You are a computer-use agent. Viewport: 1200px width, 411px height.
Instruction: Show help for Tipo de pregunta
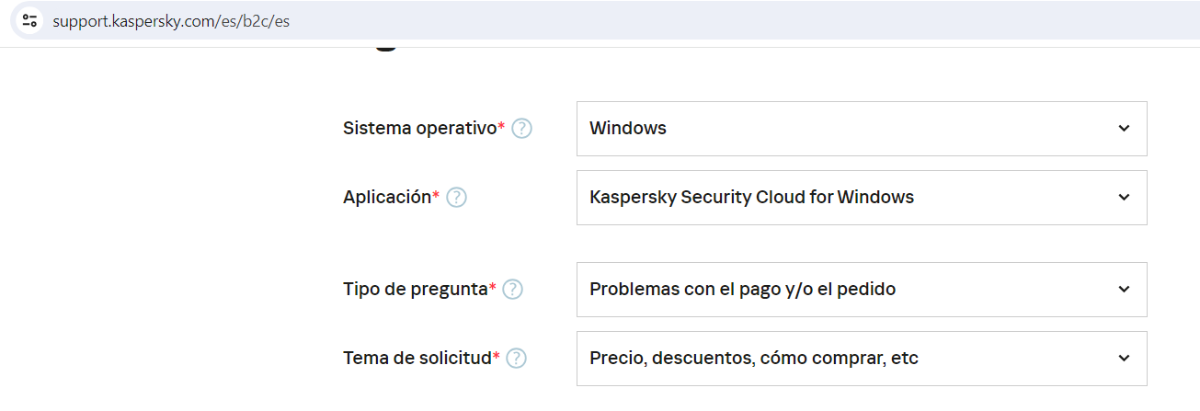click(512, 289)
